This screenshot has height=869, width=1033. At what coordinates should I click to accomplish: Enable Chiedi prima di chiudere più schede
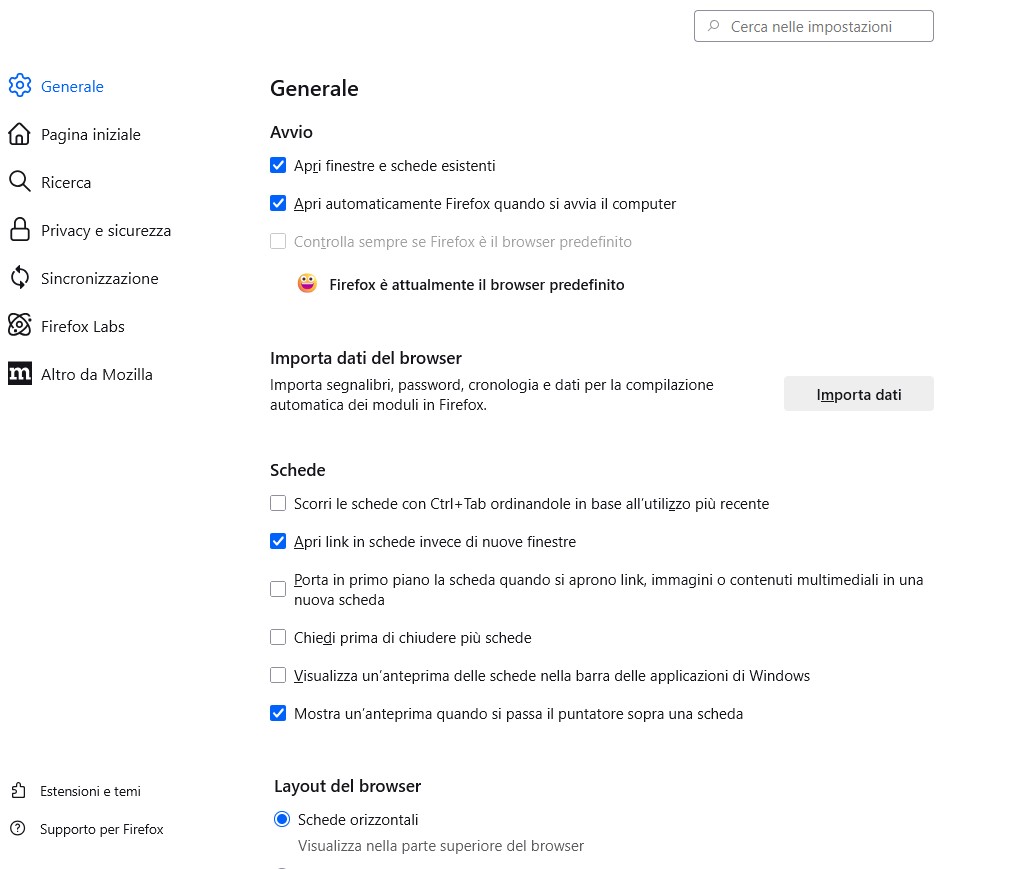point(278,638)
